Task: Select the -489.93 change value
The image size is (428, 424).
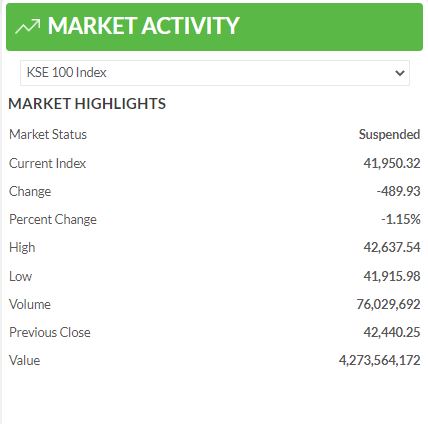Action: coord(398,191)
